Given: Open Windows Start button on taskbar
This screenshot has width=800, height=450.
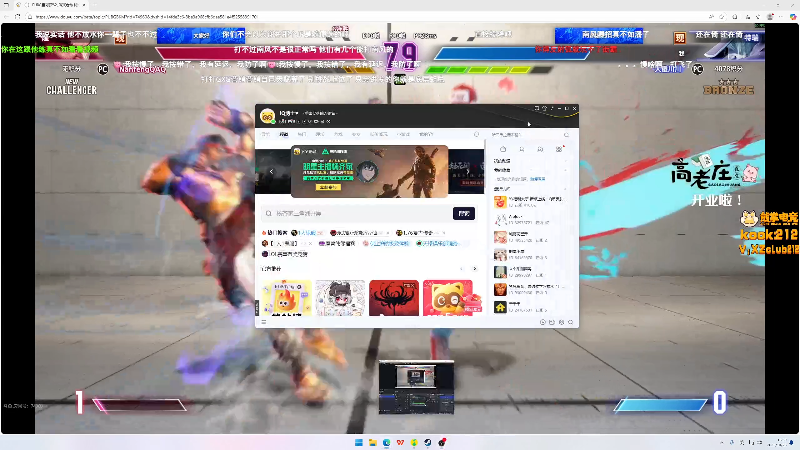Looking at the screenshot, I should pyautogui.click(x=359, y=442).
